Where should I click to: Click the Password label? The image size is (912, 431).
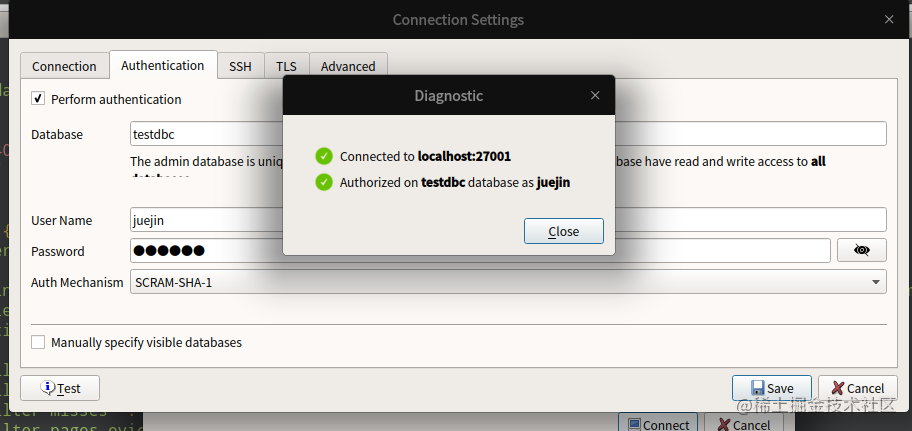point(58,251)
